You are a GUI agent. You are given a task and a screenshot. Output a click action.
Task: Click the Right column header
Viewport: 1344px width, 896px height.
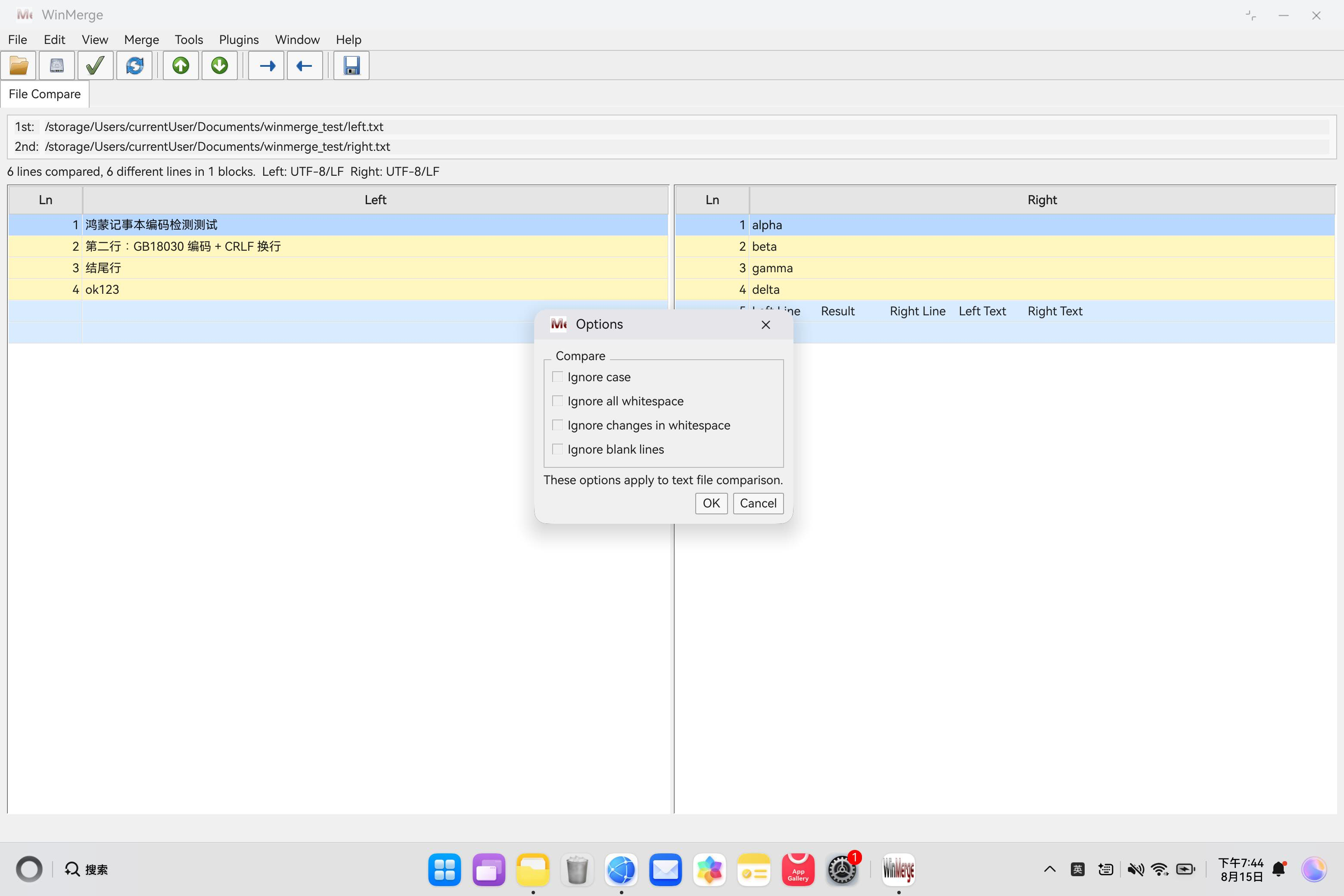[x=1042, y=200]
